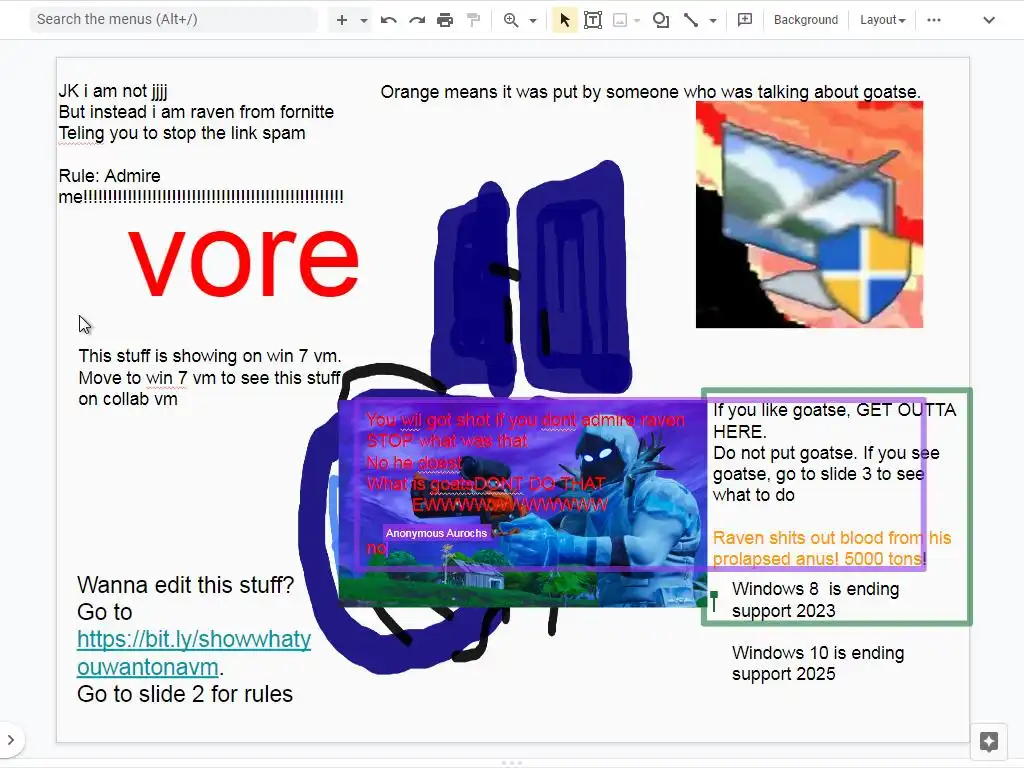1024x768 pixels.
Task: Click the zoom magnifier icon
Action: pos(511,20)
